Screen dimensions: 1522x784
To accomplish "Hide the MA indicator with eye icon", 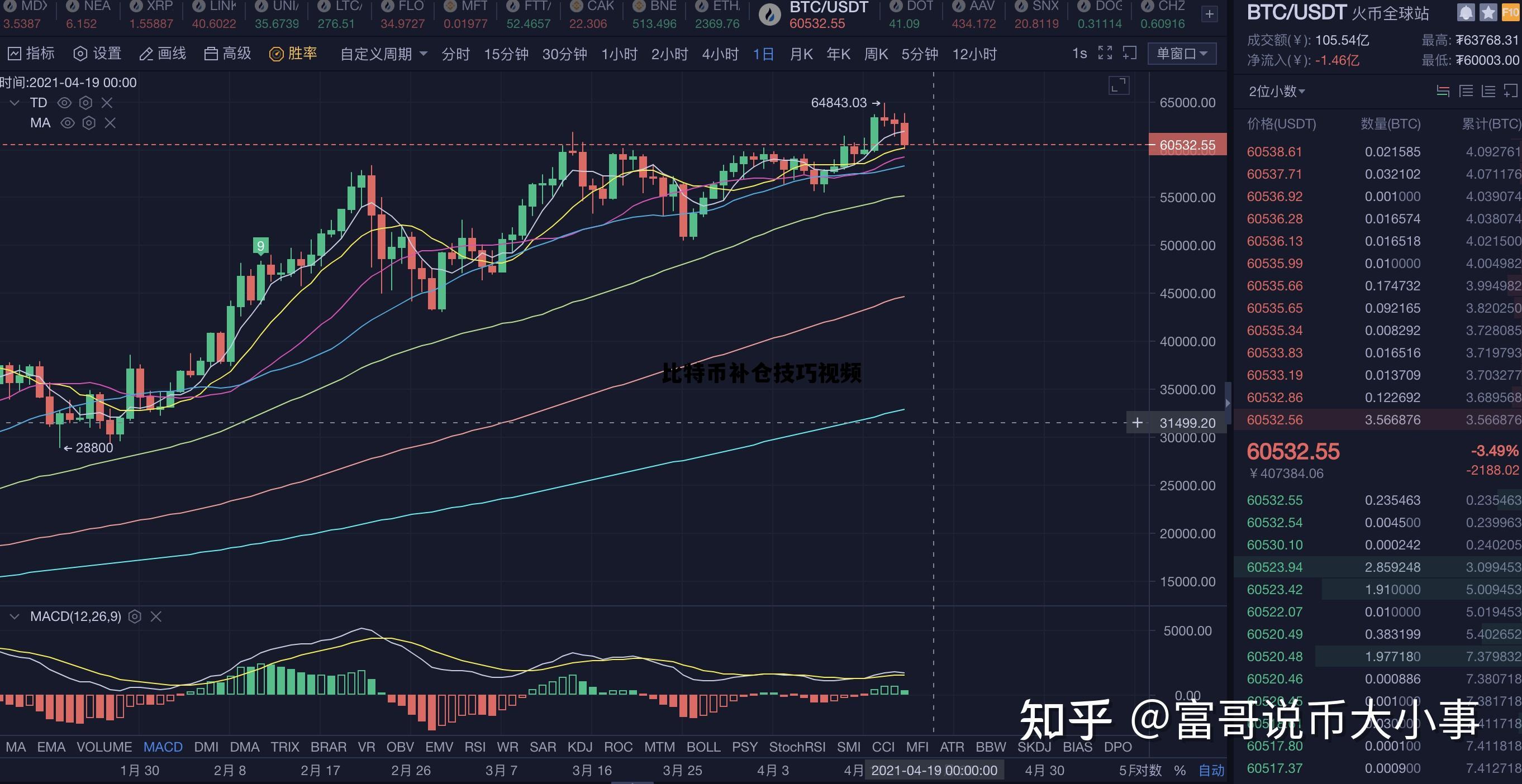I will [x=68, y=123].
